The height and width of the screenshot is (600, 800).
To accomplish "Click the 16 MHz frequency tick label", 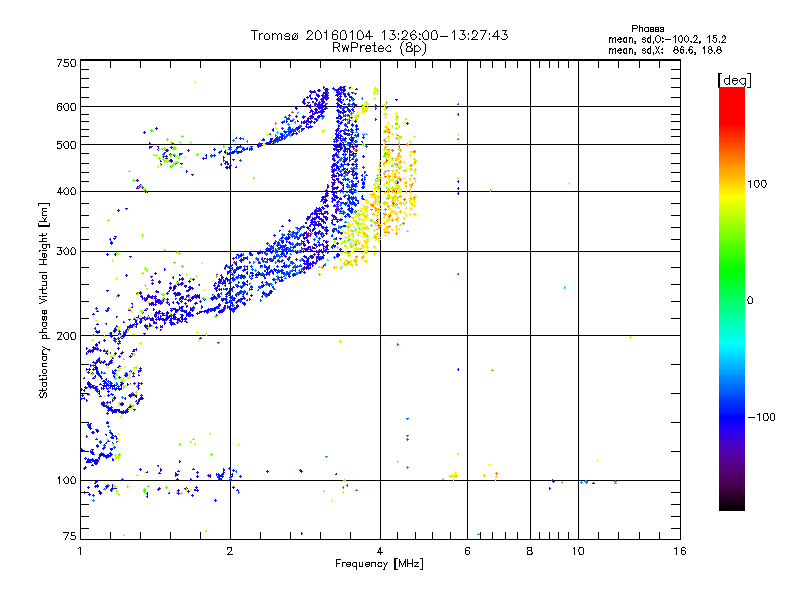I will point(680,551).
